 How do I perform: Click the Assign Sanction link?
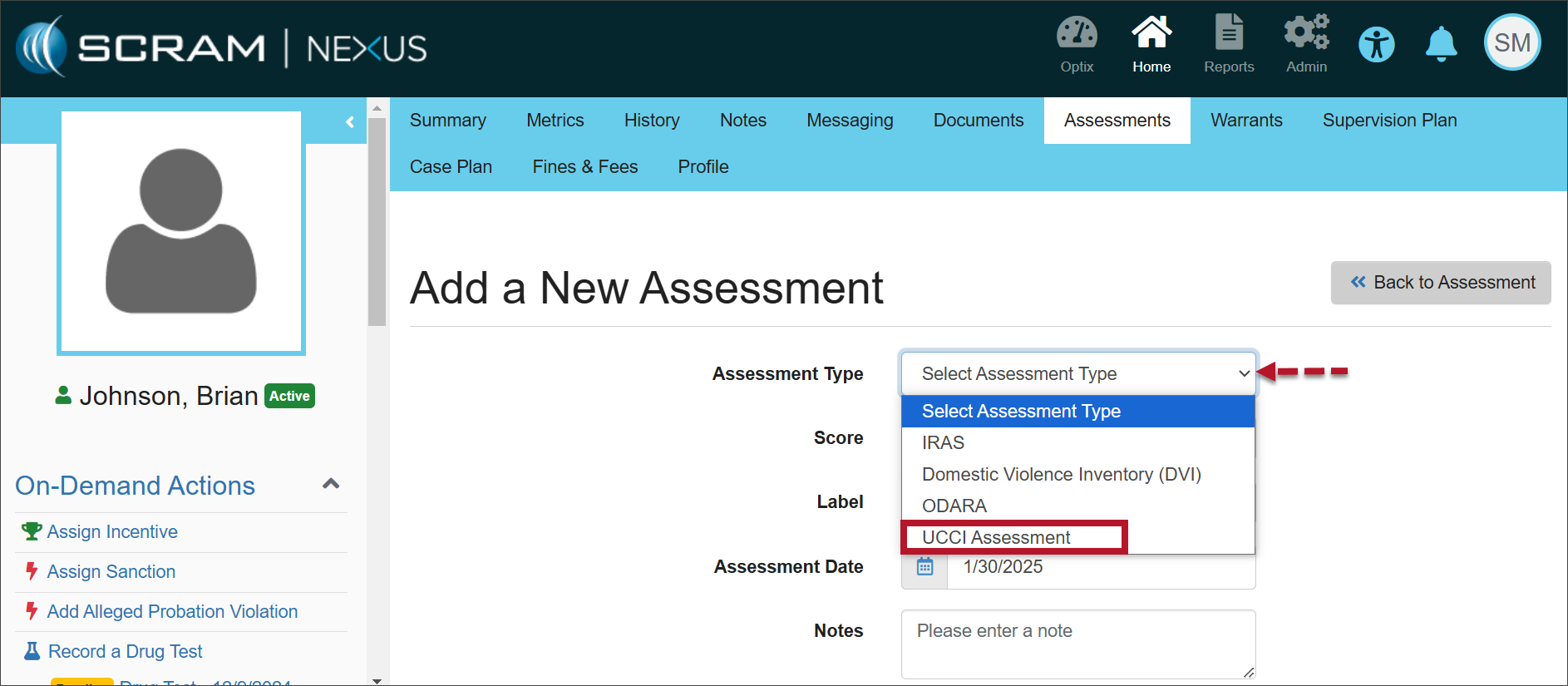click(x=111, y=572)
